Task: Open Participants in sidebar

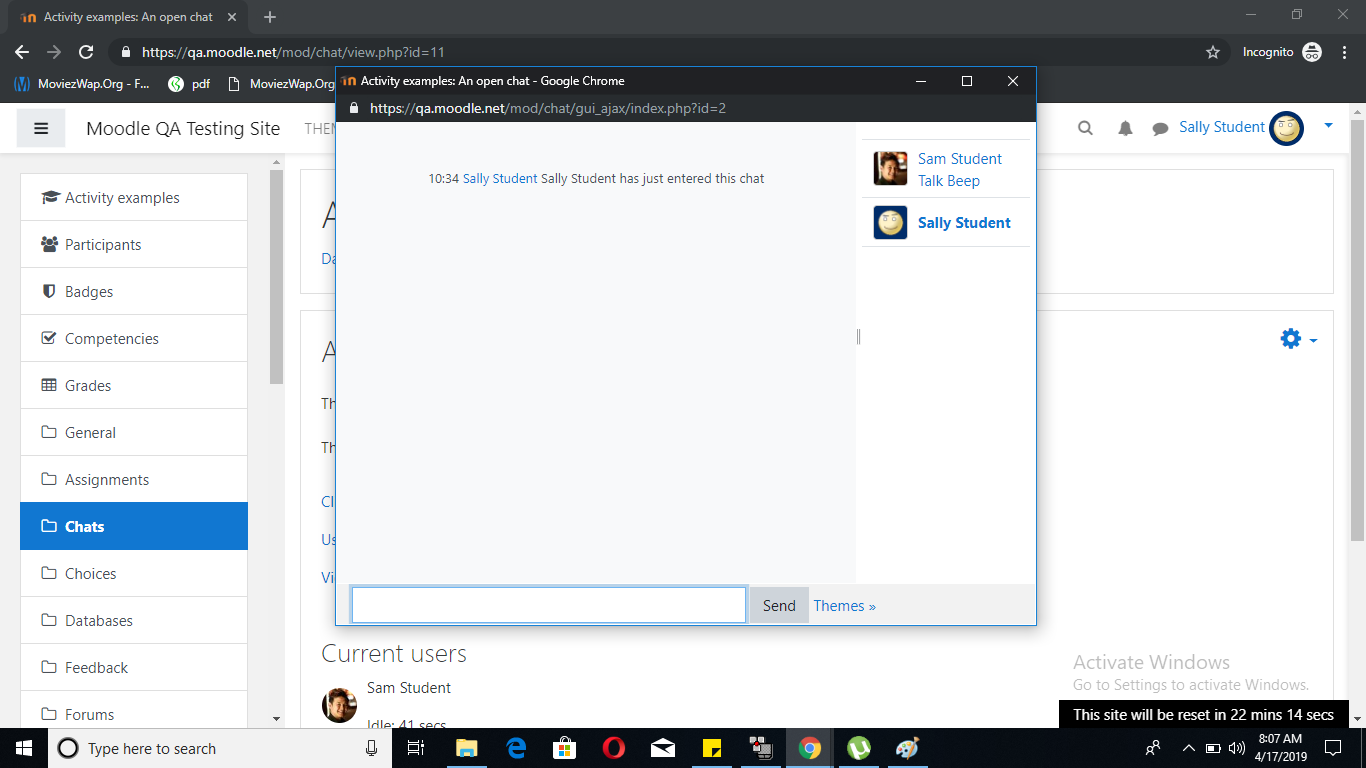Action: tap(134, 244)
